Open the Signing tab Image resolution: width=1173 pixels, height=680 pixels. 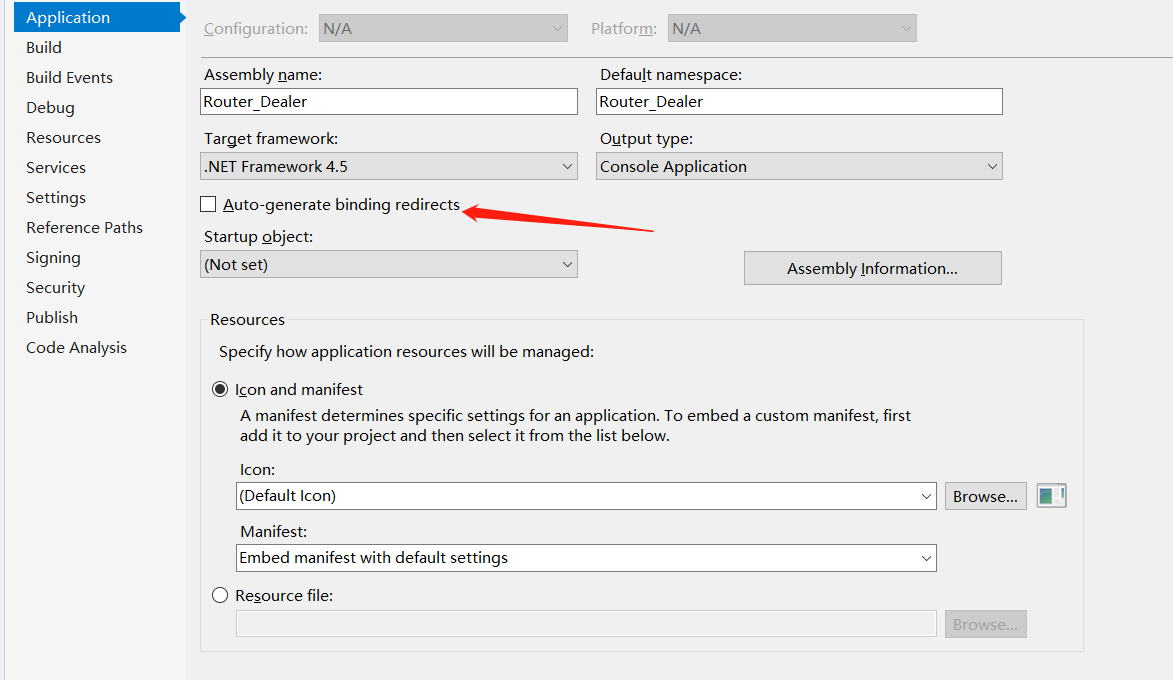coord(53,257)
